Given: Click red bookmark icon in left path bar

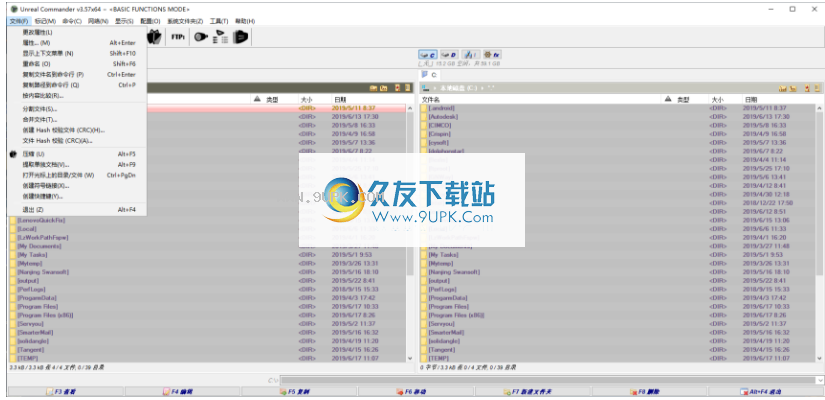Looking at the screenshot, I should point(398,88).
